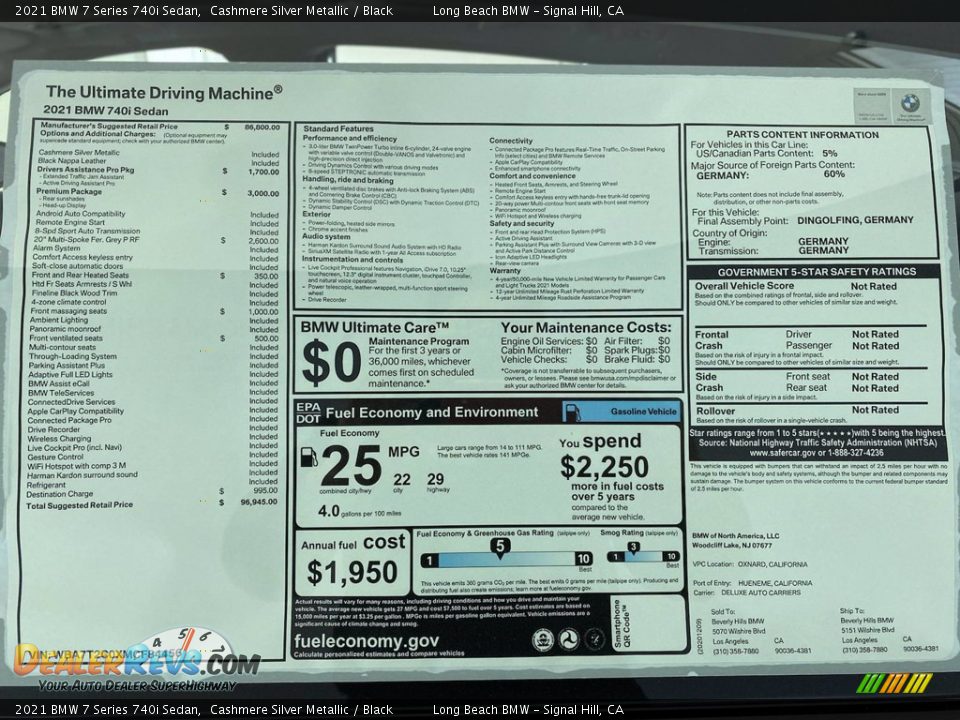Click Connectivity subheading

click(x=511, y=141)
